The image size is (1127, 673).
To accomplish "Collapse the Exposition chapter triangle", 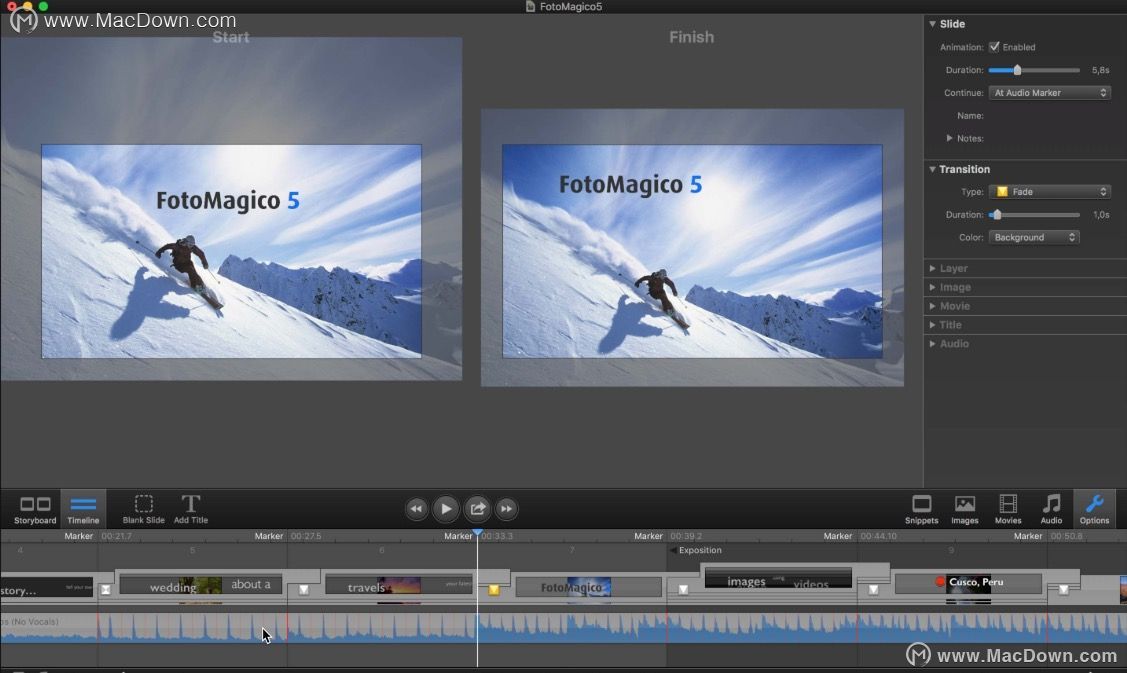I will tap(673, 551).
